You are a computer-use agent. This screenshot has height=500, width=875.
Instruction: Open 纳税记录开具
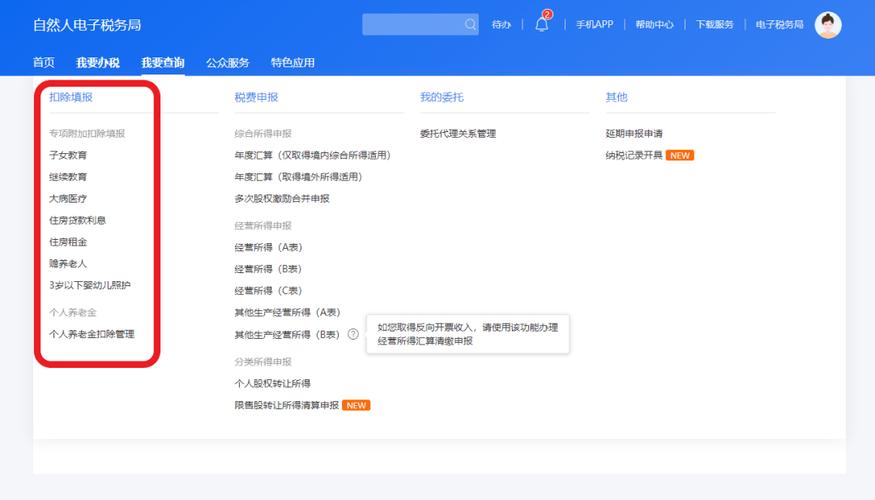point(634,155)
